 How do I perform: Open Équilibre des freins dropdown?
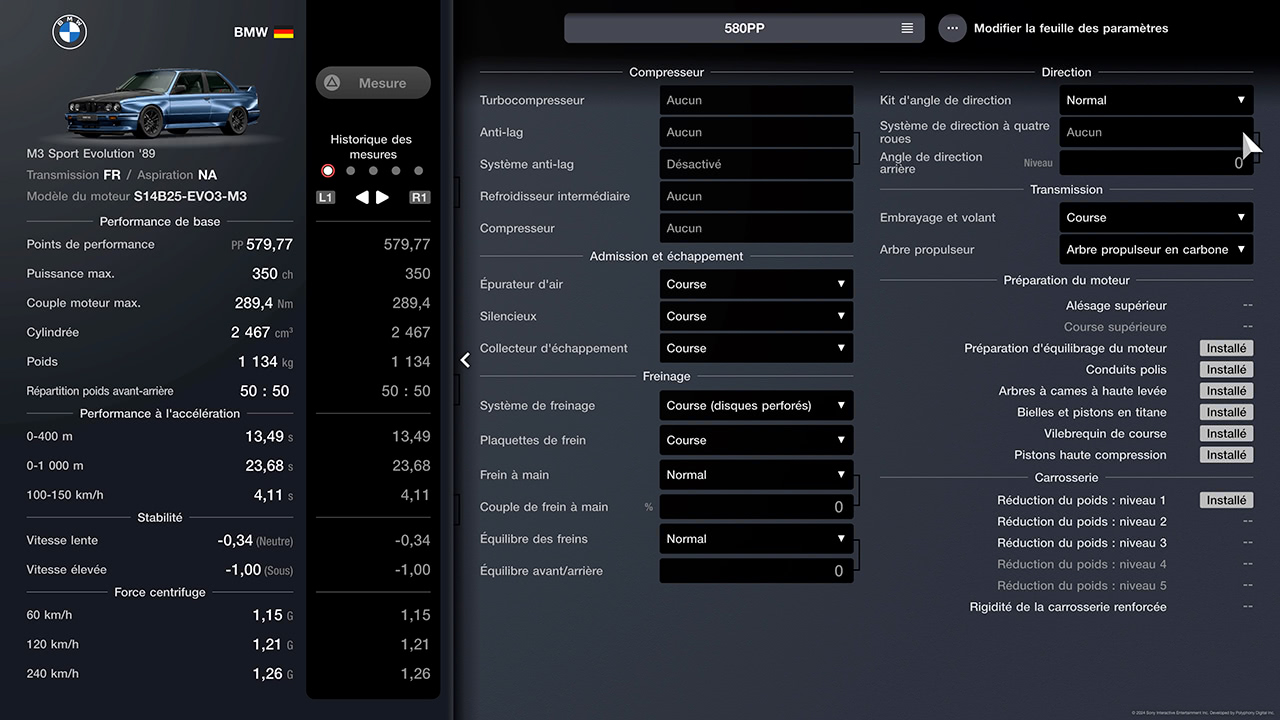756,539
